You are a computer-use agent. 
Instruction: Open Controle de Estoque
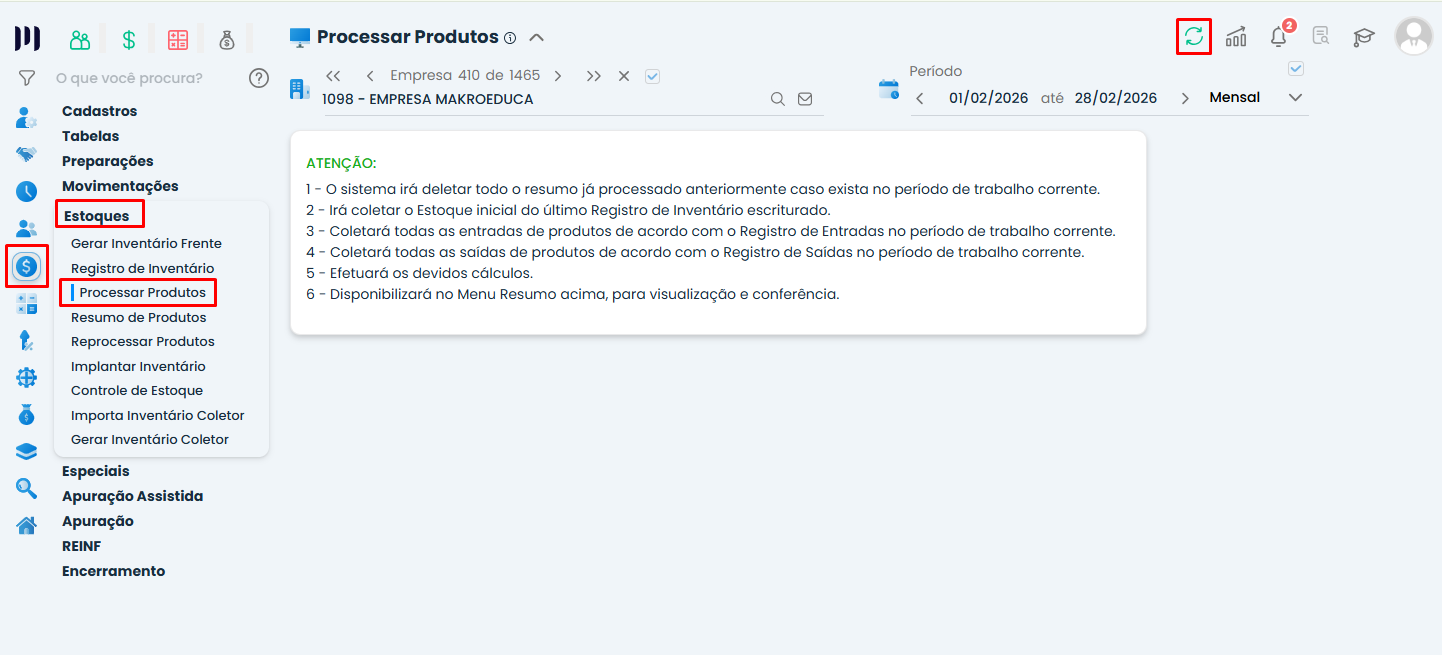tap(137, 390)
